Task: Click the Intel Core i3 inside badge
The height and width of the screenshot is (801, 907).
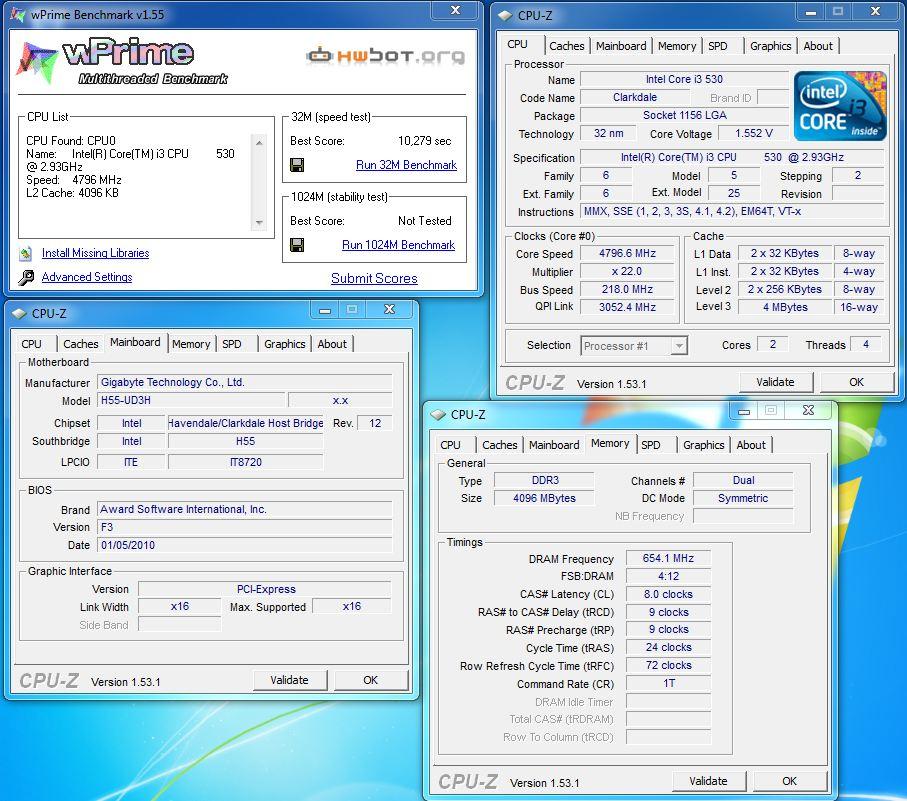Action: click(840, 106)
